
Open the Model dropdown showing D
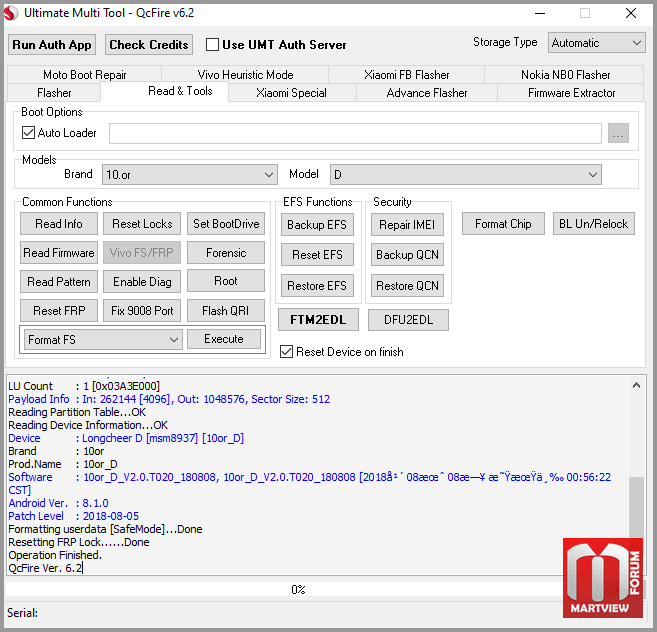(466, 174)
